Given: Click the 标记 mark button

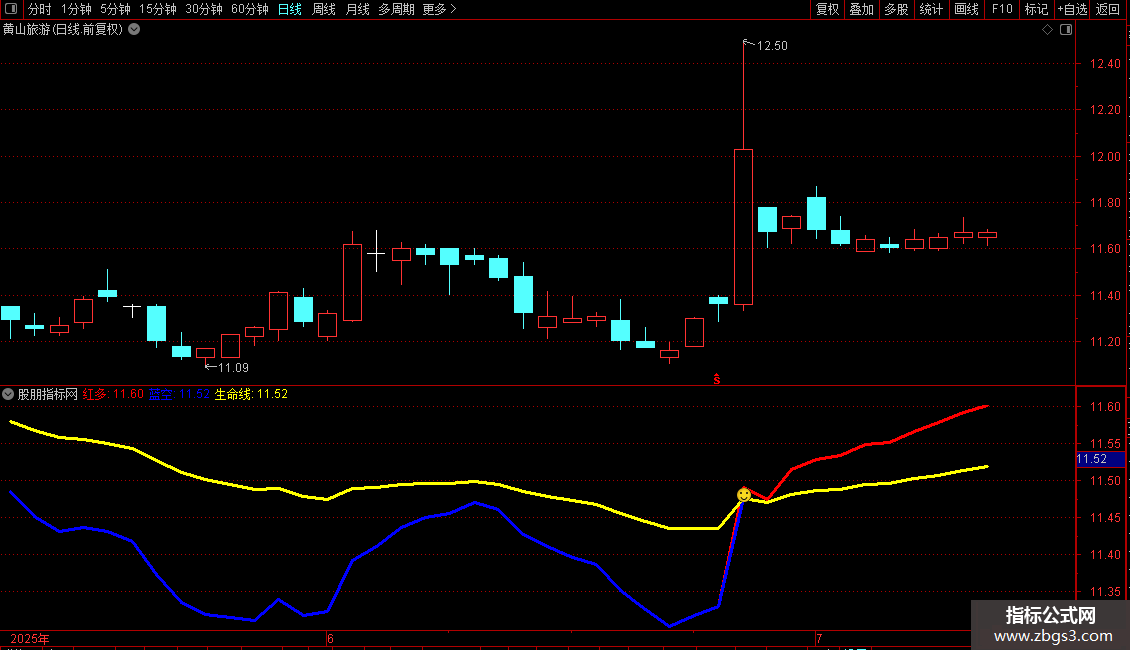Looking at the screenshot, I should click(x=1036, y=9).
